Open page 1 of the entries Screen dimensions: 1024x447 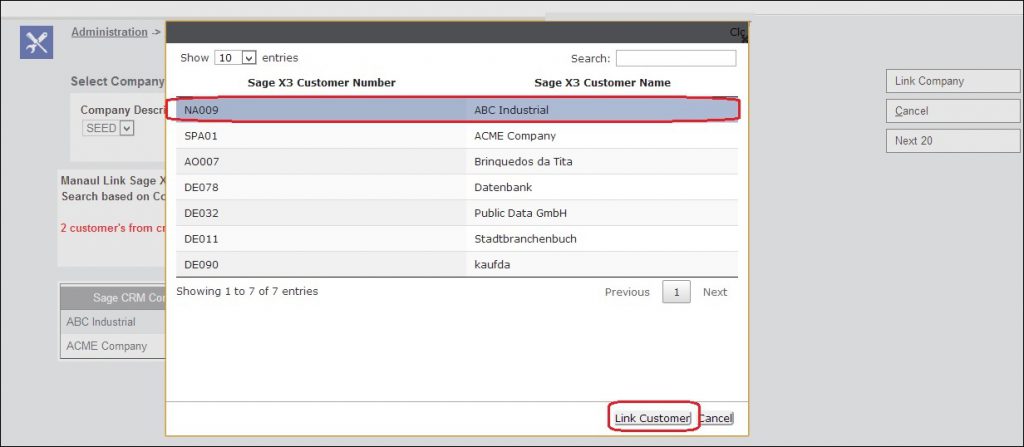coord(676,292)
